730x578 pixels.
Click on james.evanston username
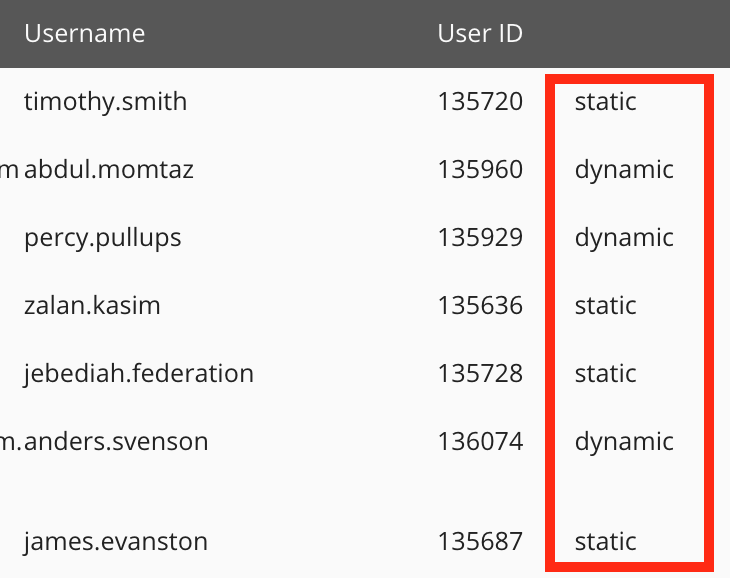116,541
